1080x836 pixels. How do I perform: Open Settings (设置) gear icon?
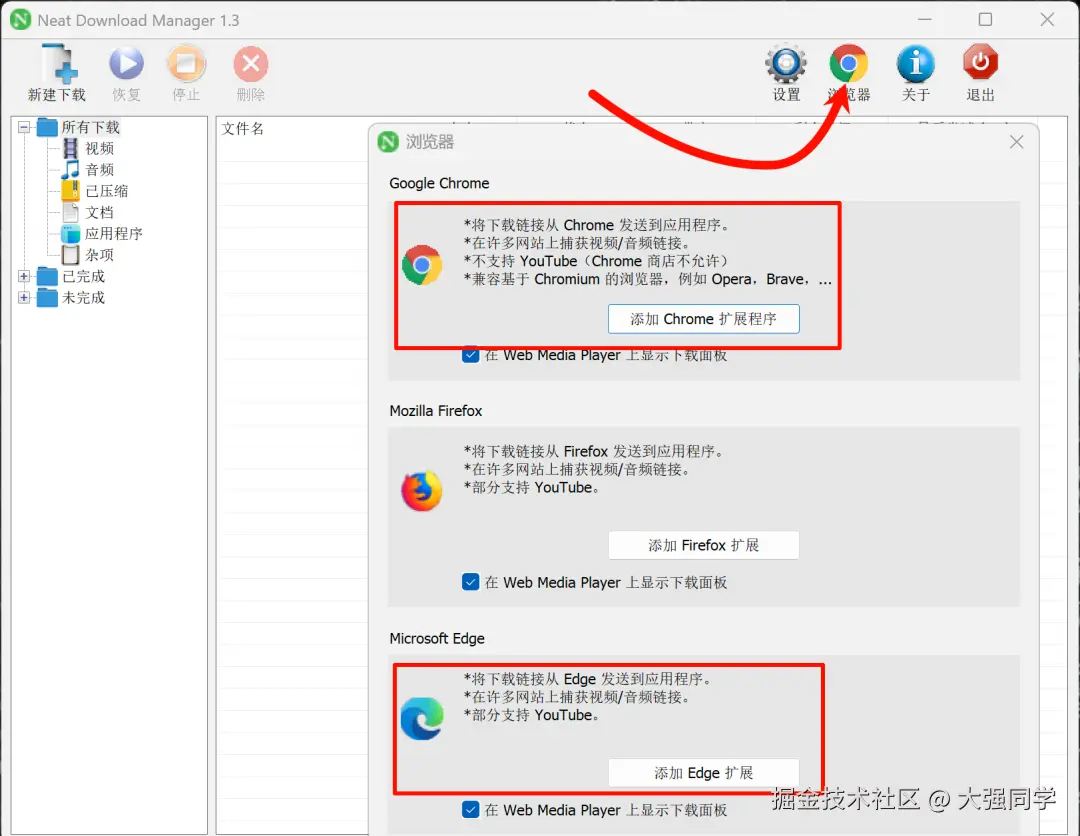coord(786,64)
